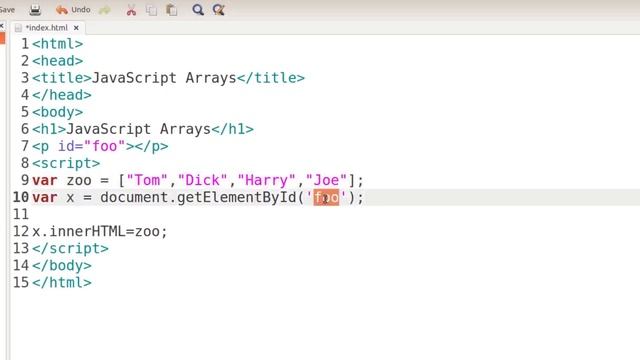The image size is (640, 360).
Task: Click the </script> closing tag
Action: point(71,248)
